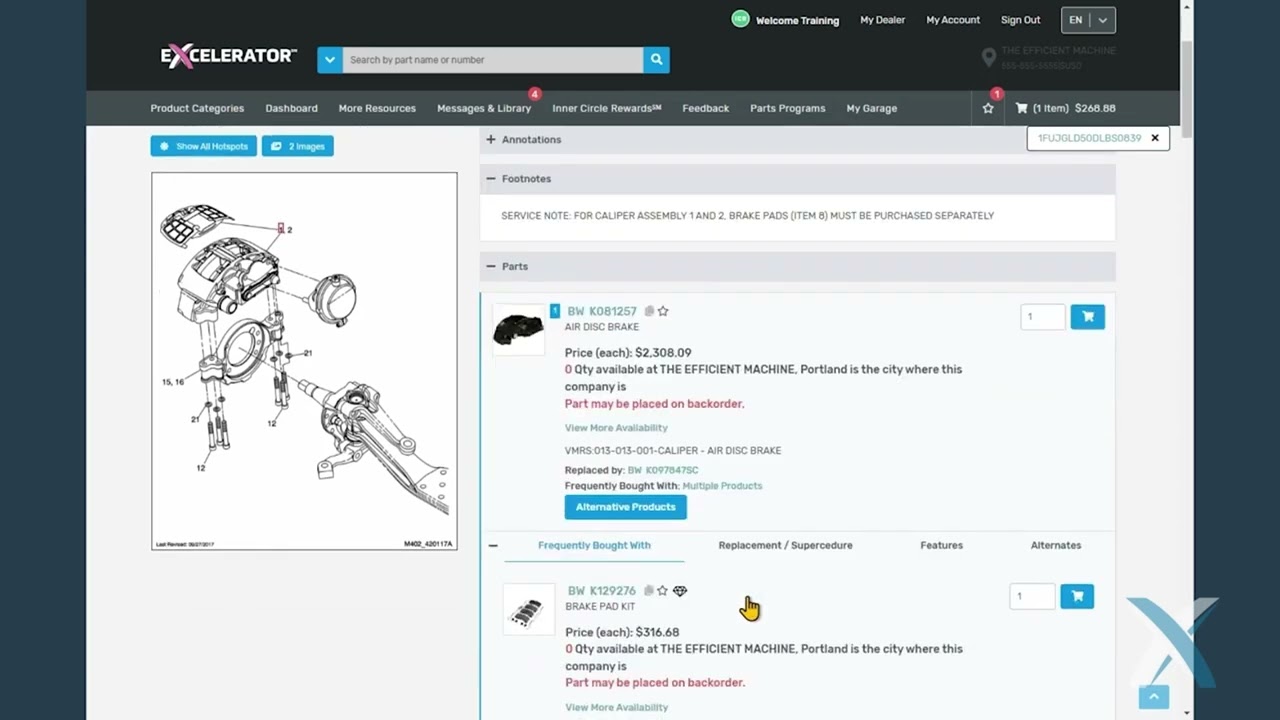Edit quantity field for BW K129276
Image resolution: width=1280 pixels, height=720 pixels.
pyautogui.click(x=1032, y=597)
